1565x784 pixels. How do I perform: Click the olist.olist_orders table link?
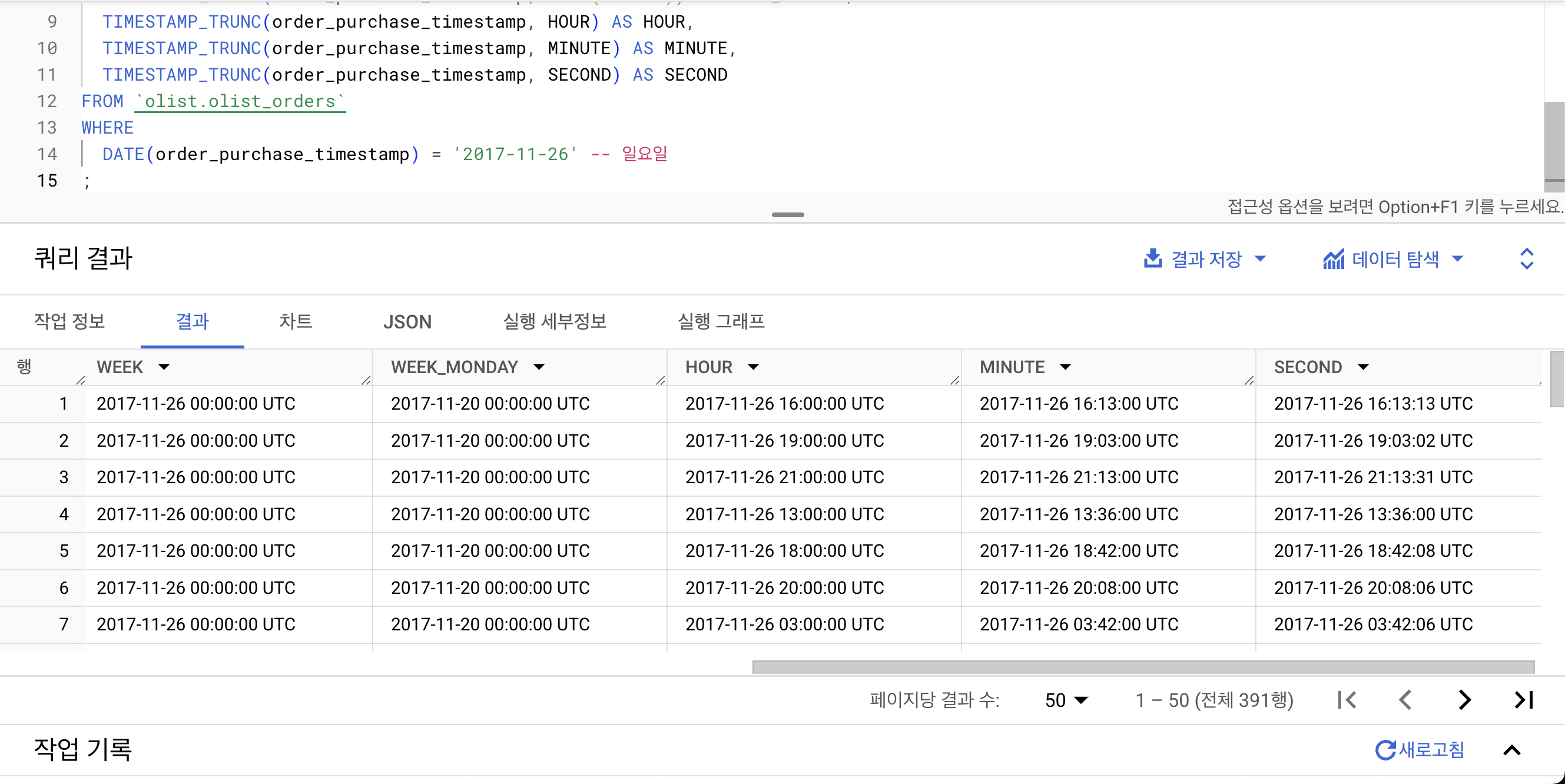pos(240,101)
